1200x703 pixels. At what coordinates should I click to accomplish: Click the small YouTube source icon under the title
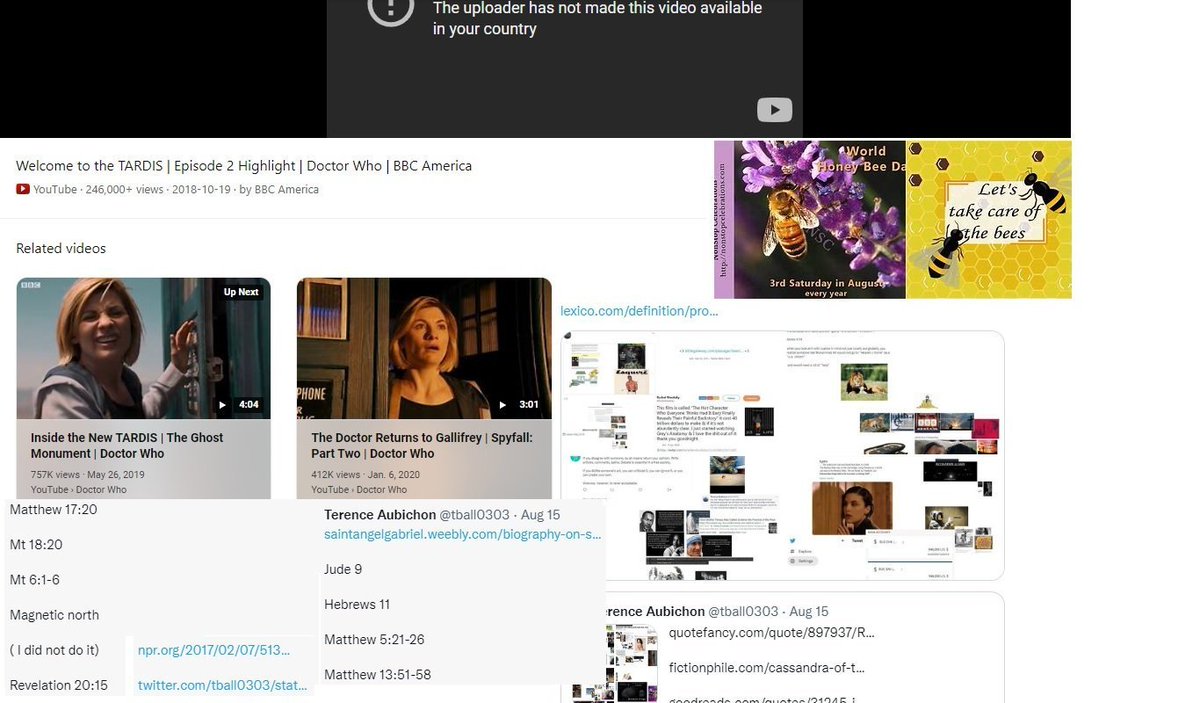coord(23,189)
